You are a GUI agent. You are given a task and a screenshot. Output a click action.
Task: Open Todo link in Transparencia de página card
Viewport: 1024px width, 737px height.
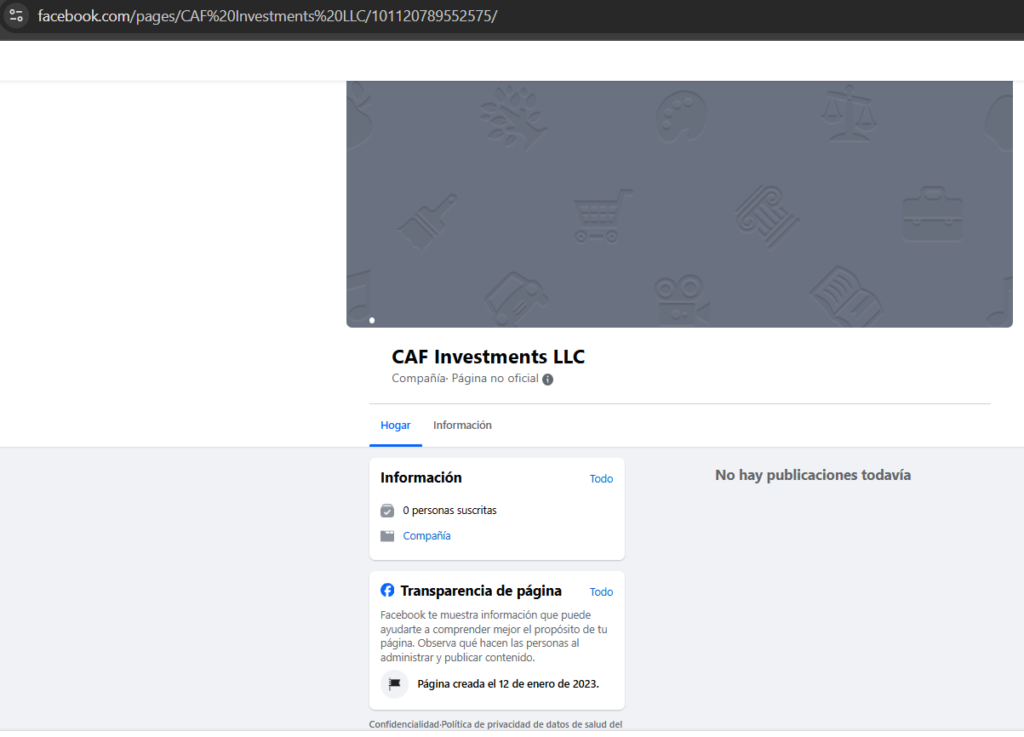click(601, 592)
